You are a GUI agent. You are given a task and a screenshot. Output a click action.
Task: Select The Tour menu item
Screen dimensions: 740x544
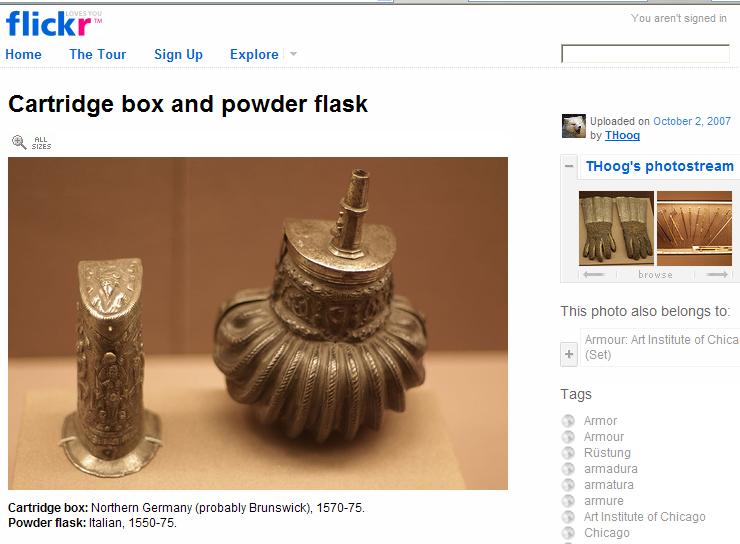point(98,54)
